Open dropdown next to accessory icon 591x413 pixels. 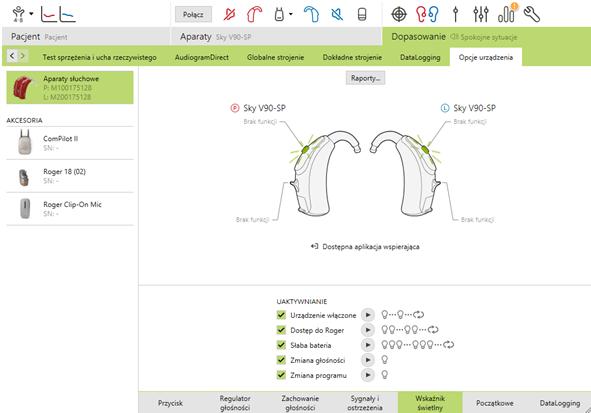(x=291, y=14)
